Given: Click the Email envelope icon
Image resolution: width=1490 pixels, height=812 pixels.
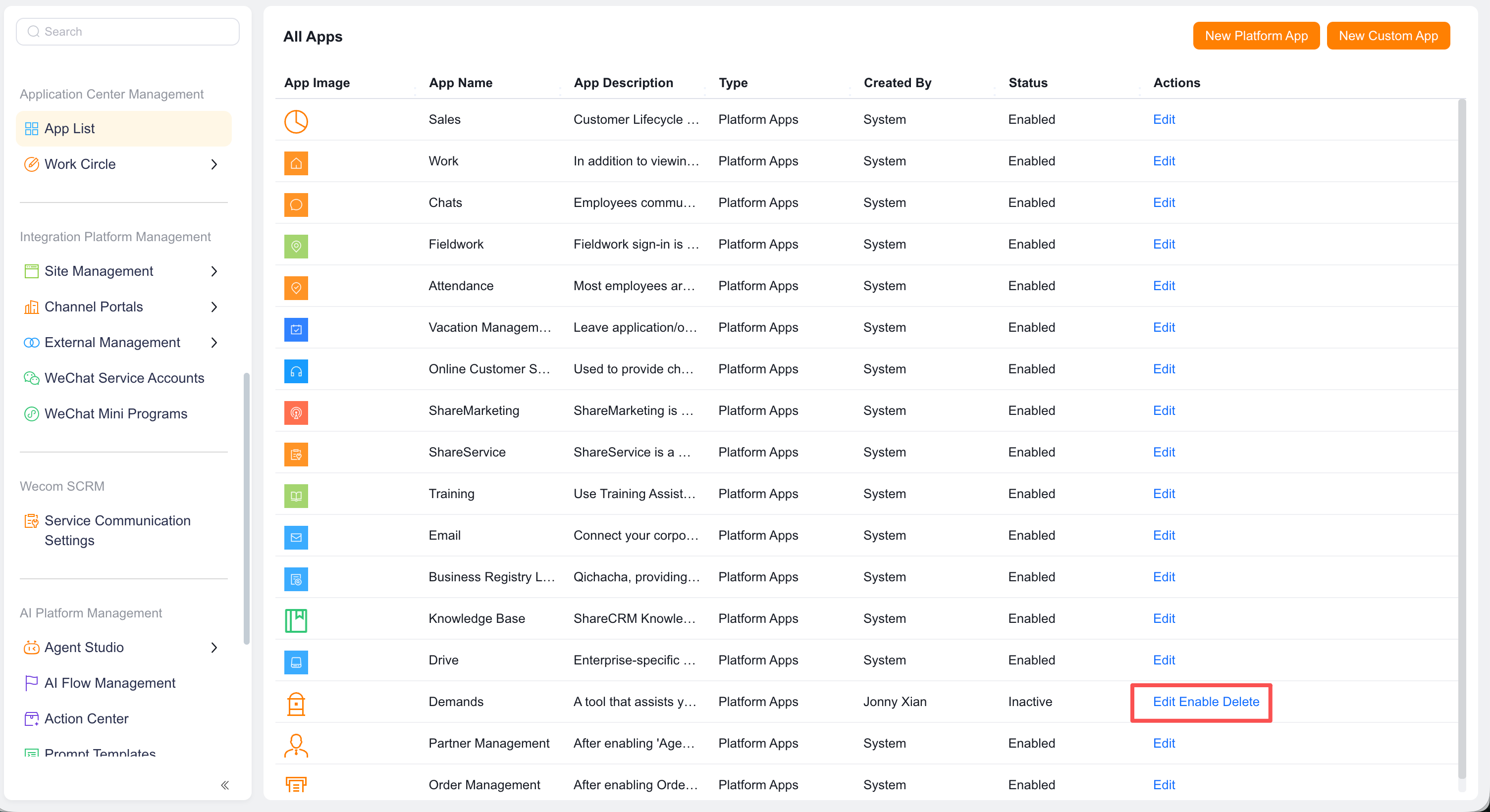Looking at the screenshot, I should (x=296, y=538).
